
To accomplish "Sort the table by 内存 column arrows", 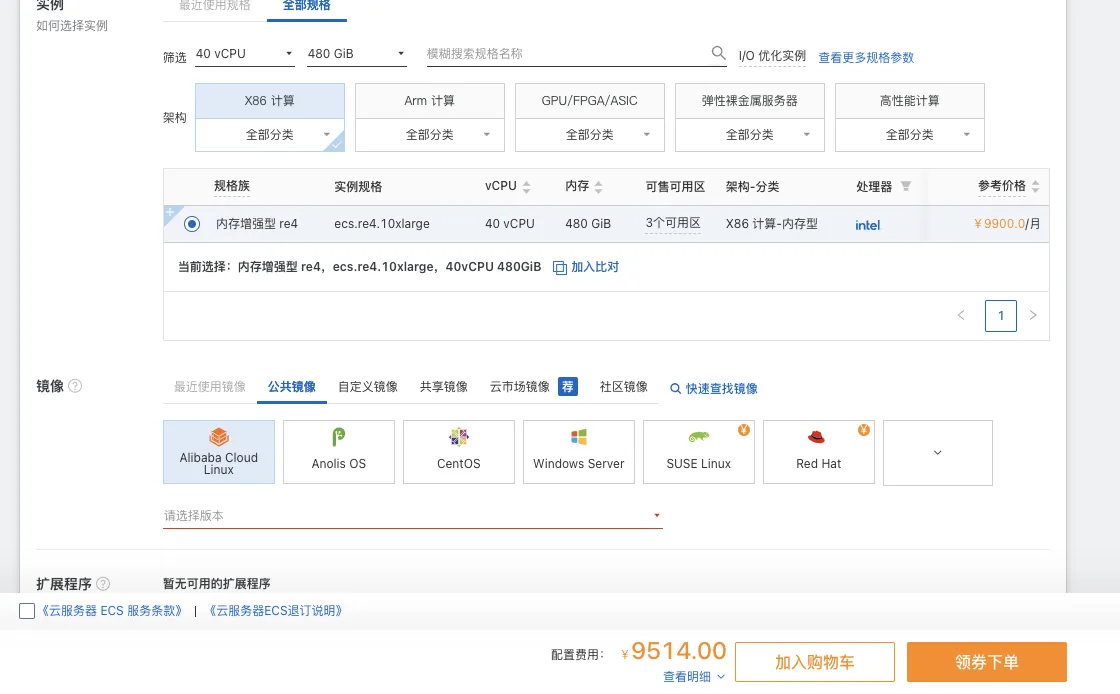I will click(599, 187).
